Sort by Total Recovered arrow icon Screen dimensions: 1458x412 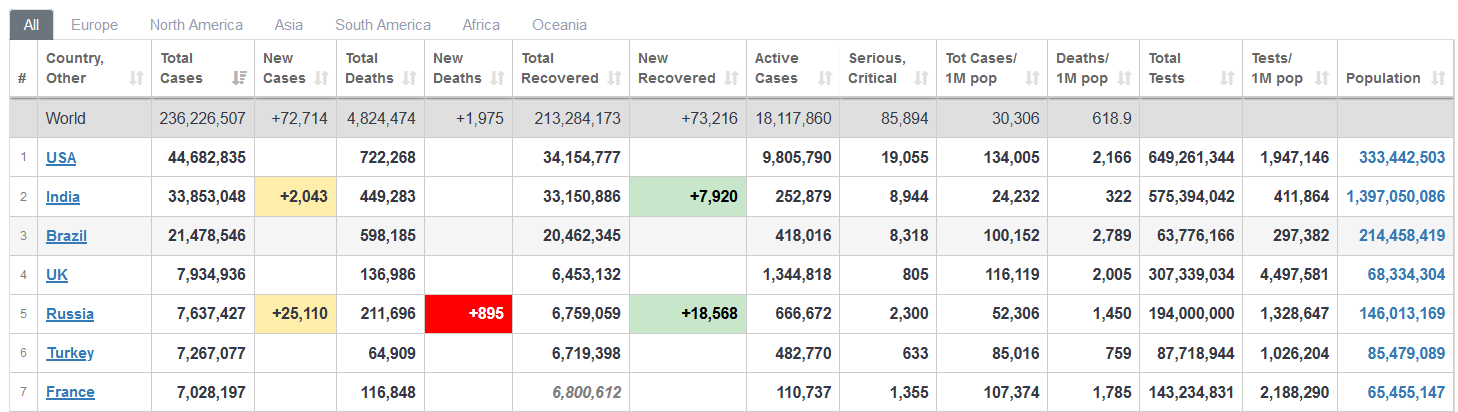616,78
